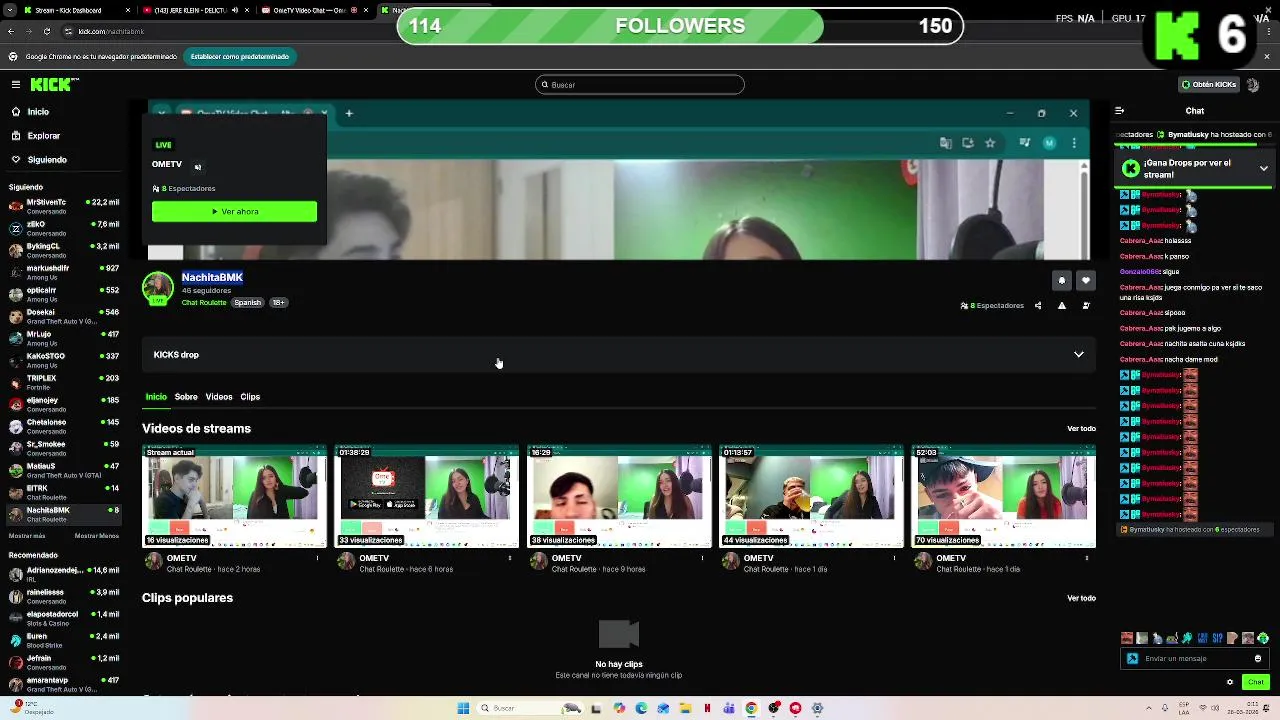The height and width of the screenshot is (720, 1280).
Task: Insert the green frog emote
Action: click(1263, 638)
